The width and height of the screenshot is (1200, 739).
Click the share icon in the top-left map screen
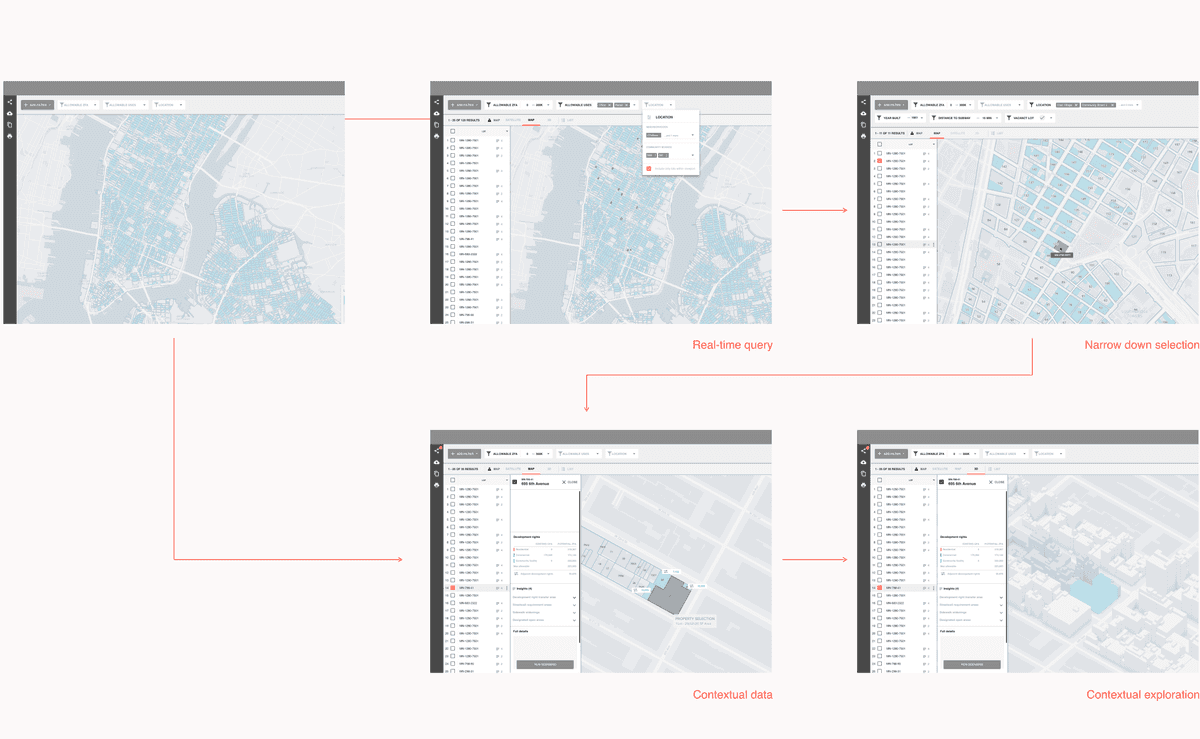[x=9, y=102]
